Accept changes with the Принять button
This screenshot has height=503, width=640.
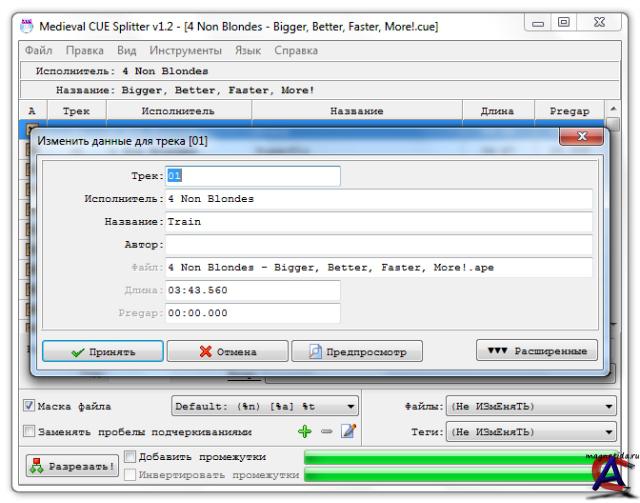point(102,352)
